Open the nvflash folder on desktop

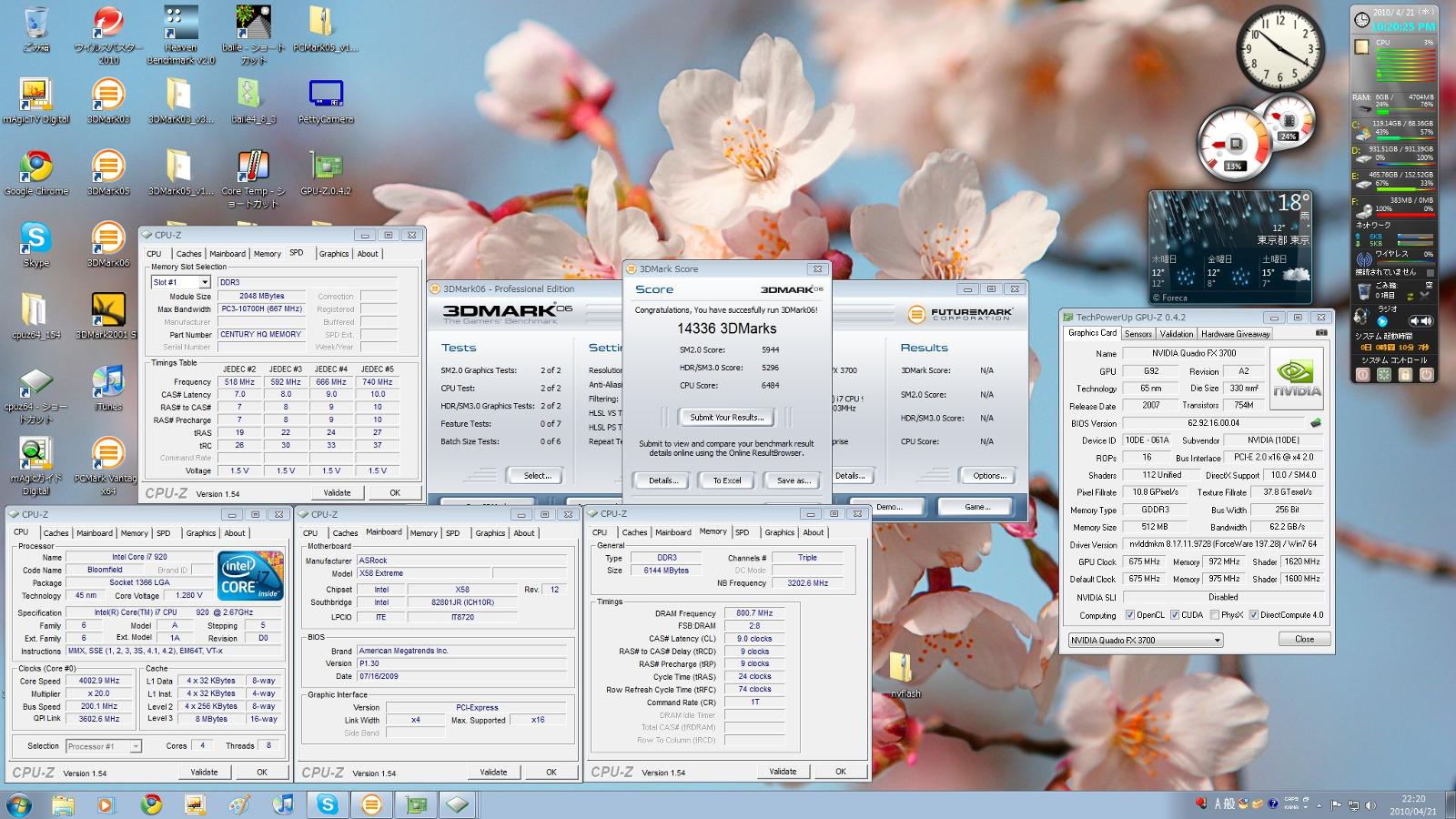coord(905,674)
